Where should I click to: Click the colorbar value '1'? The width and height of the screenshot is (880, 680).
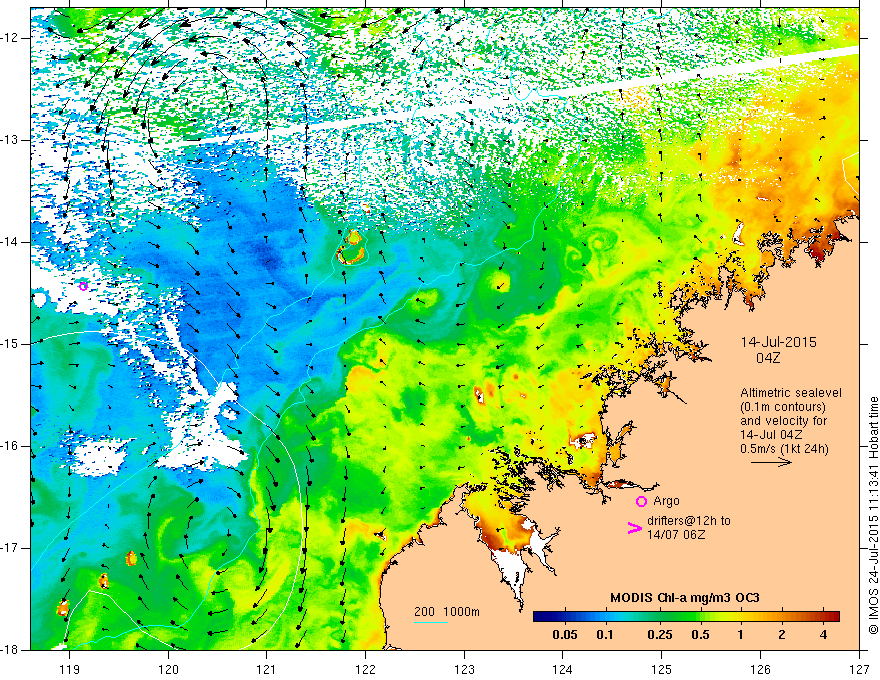pos(740,635)
